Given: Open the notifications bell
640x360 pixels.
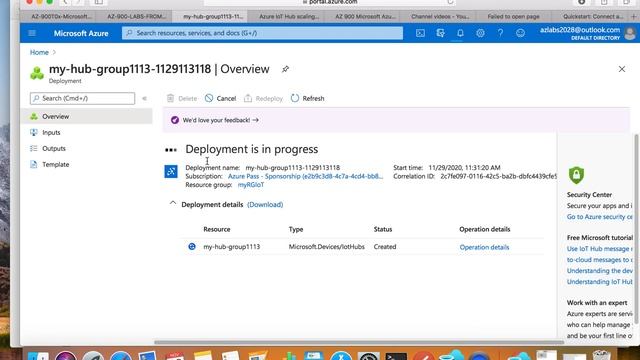Looking at the screenshot, I should point(460,33).
